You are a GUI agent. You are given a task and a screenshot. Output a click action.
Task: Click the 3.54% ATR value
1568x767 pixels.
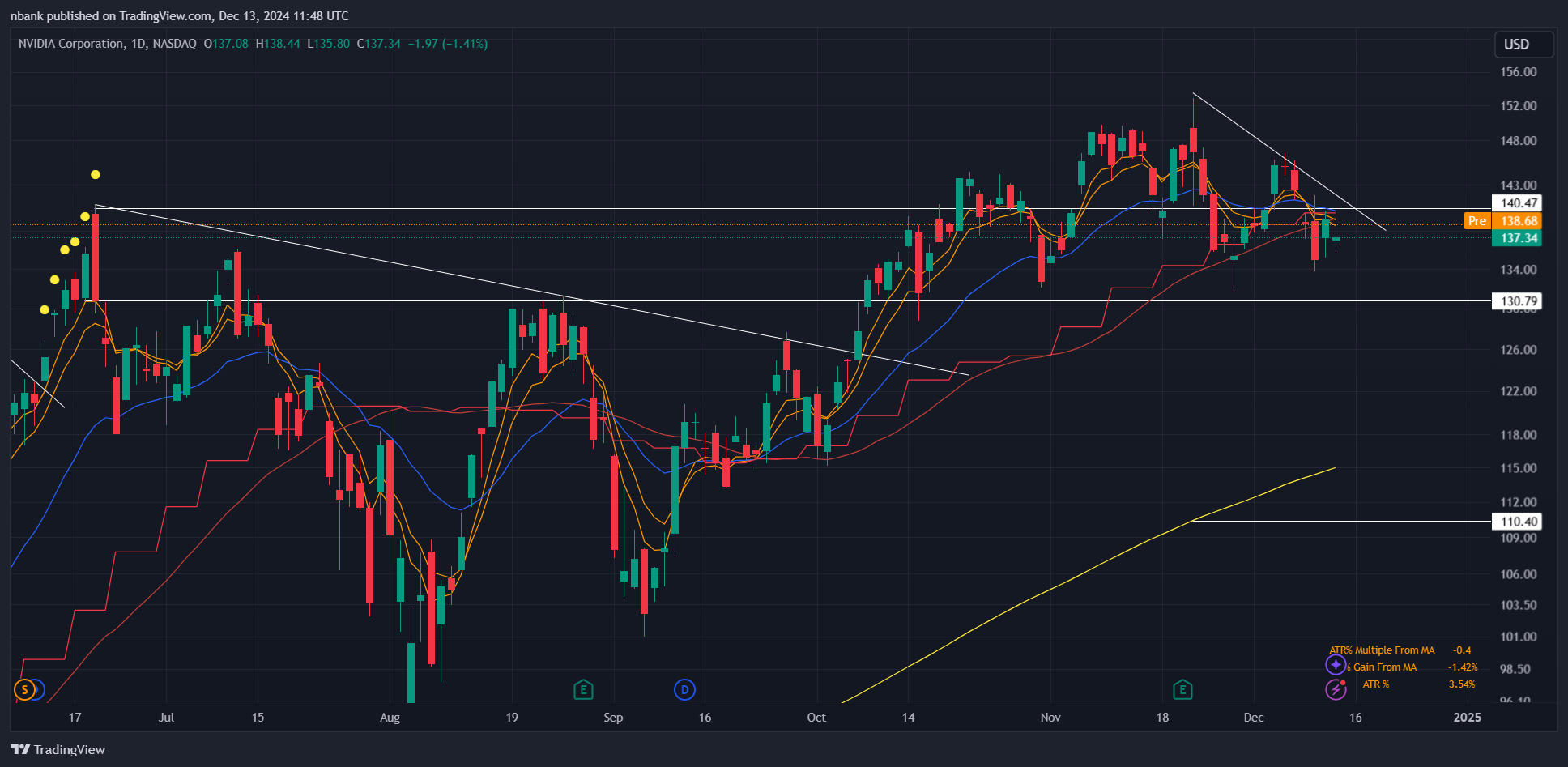(x=1462, y=684)
